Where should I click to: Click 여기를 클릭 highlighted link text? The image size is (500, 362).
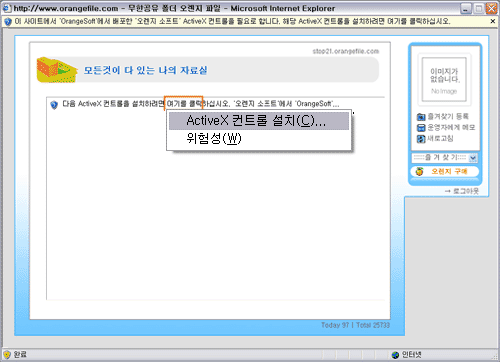tap(183, 104)
